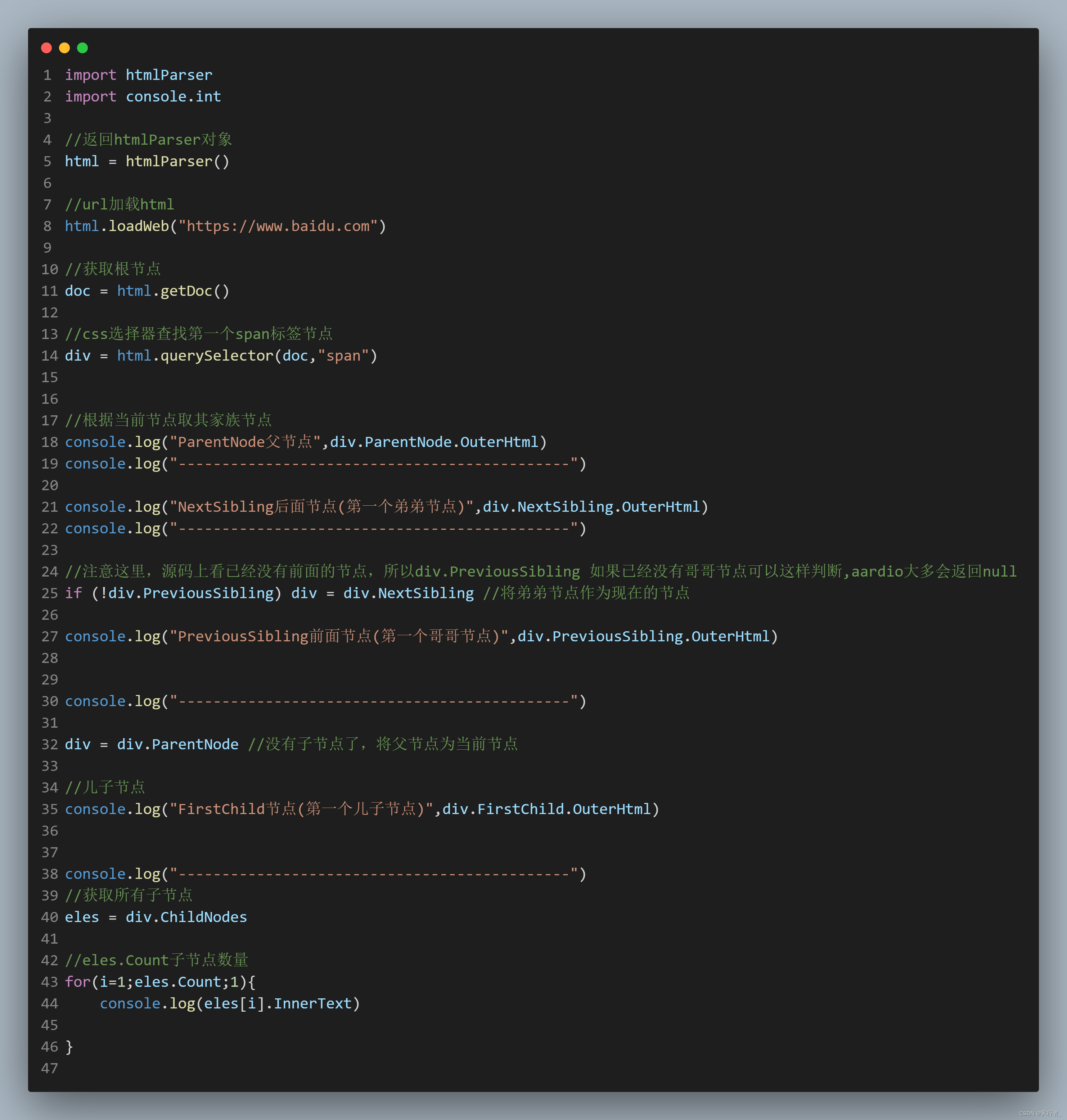Select the comment //获取根节点 on line 10
This screenshot has width=1067, height=1120.
113,268
